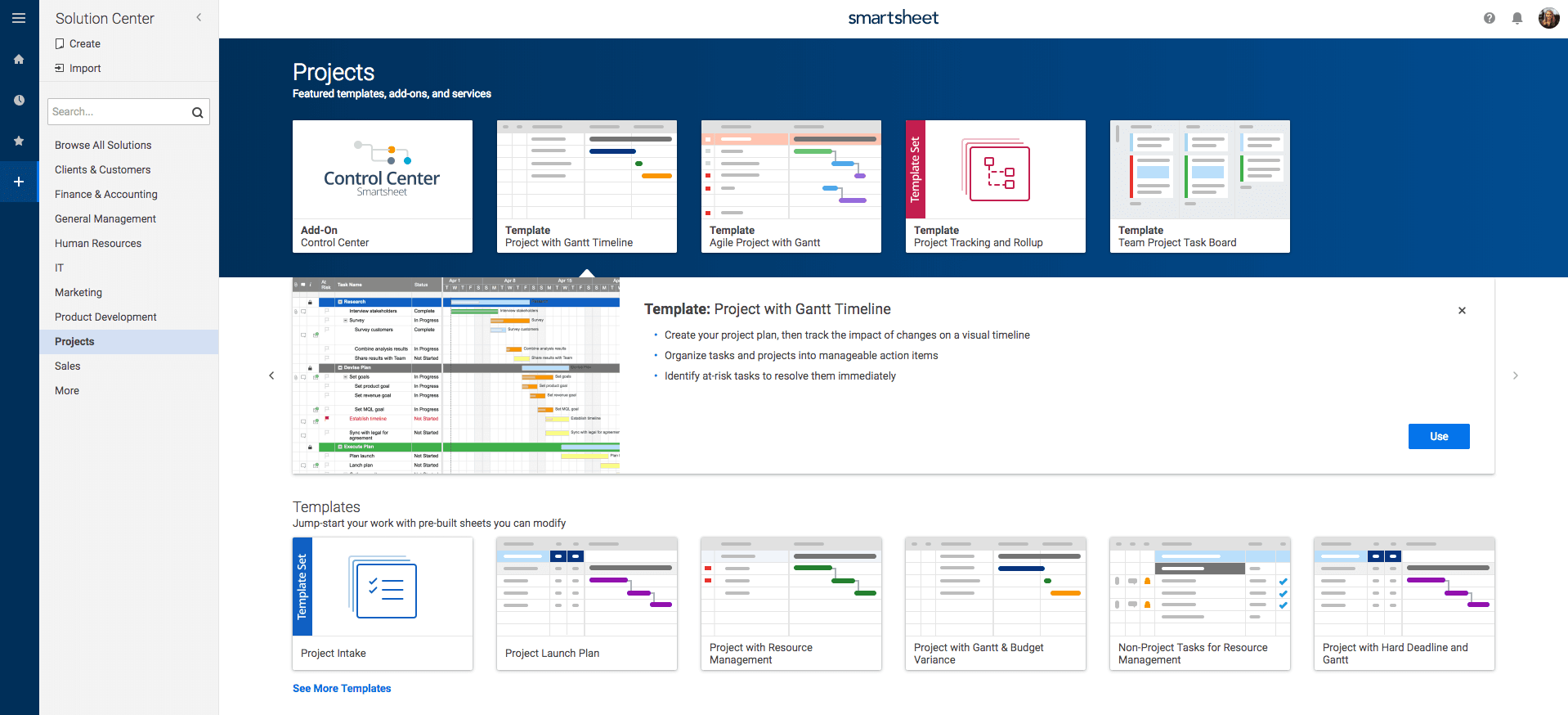The width and height of the screenshot is (1568, 715).
Task: Open Project with Hard Deadline and Gantt
Action: (x=1404, y=604)
